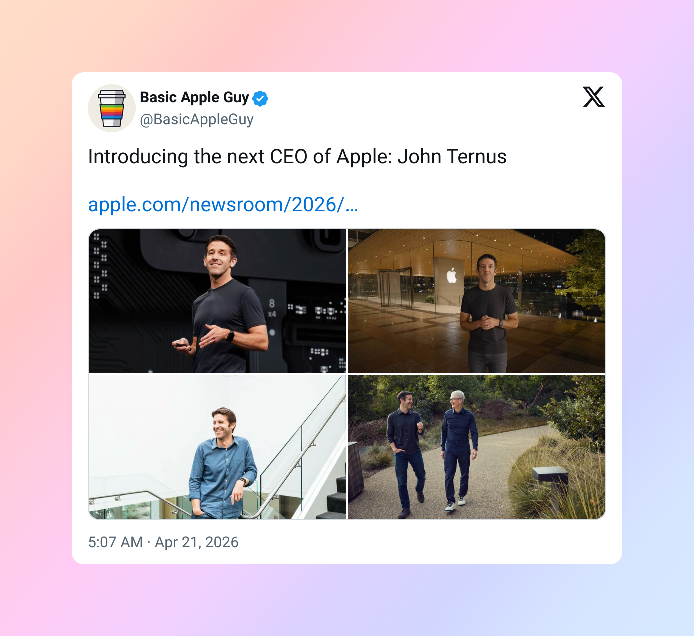Click the Apr 21, 2026 date

[x=197, y=542]
